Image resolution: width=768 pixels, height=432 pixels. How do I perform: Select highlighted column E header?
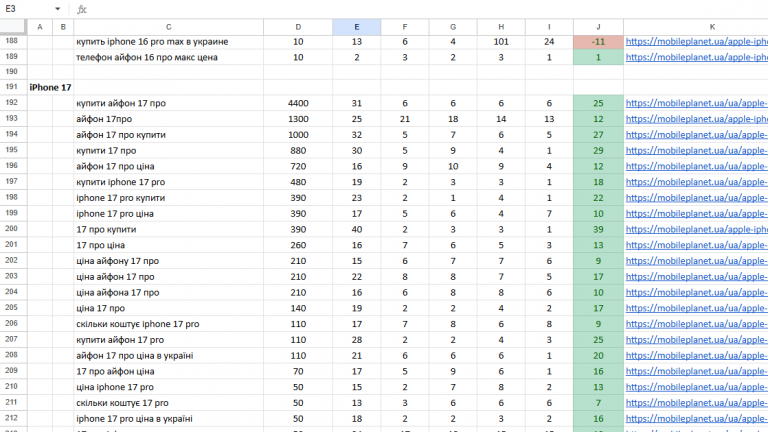(x=357, y=27)
